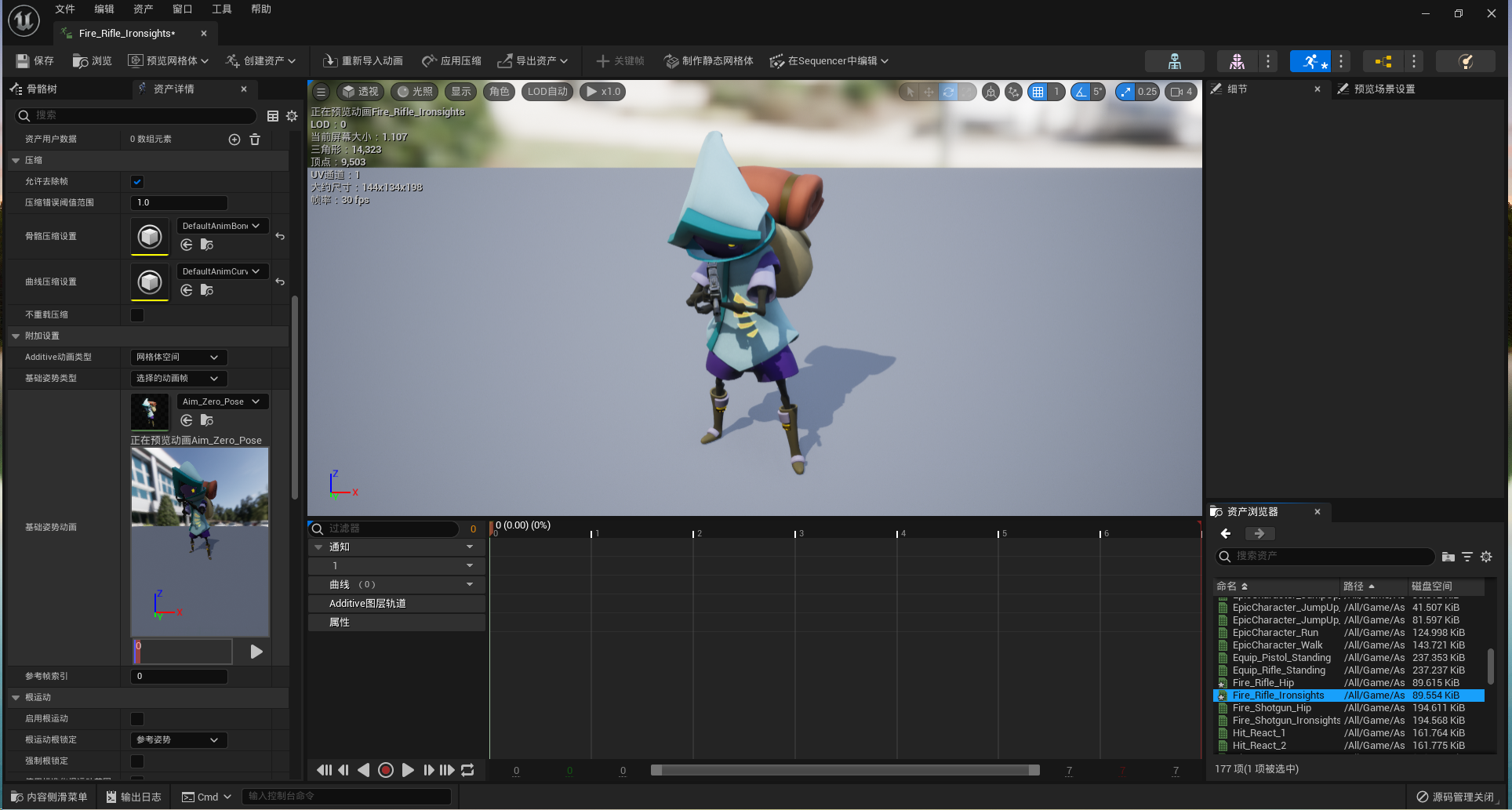Toggle scale snapping 0.25 button
This screenshot has width=1512, height=810.
[x=1126, y=92]
